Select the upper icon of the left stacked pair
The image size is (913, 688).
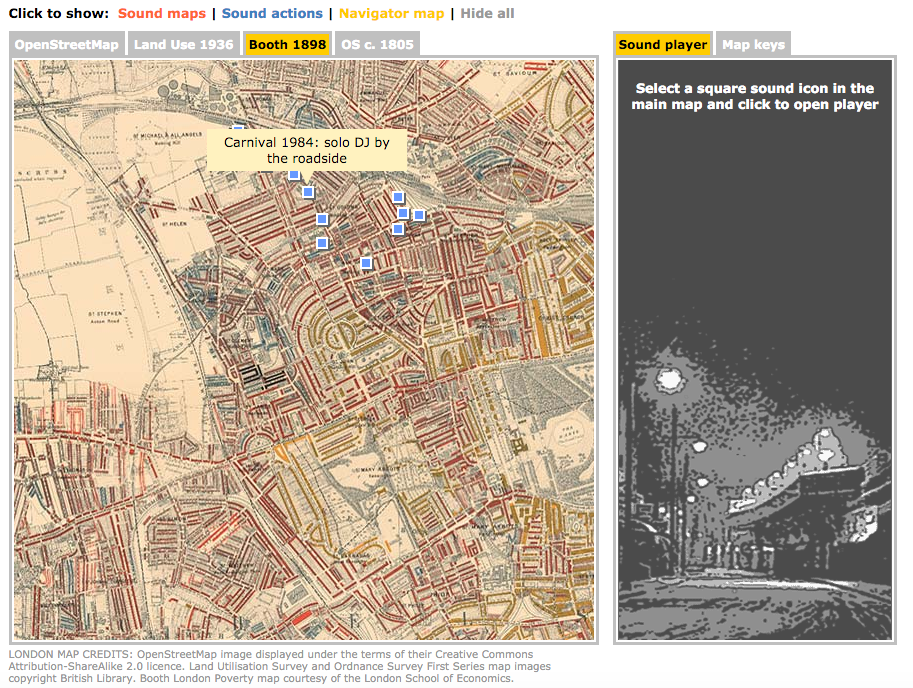(321, 219)
